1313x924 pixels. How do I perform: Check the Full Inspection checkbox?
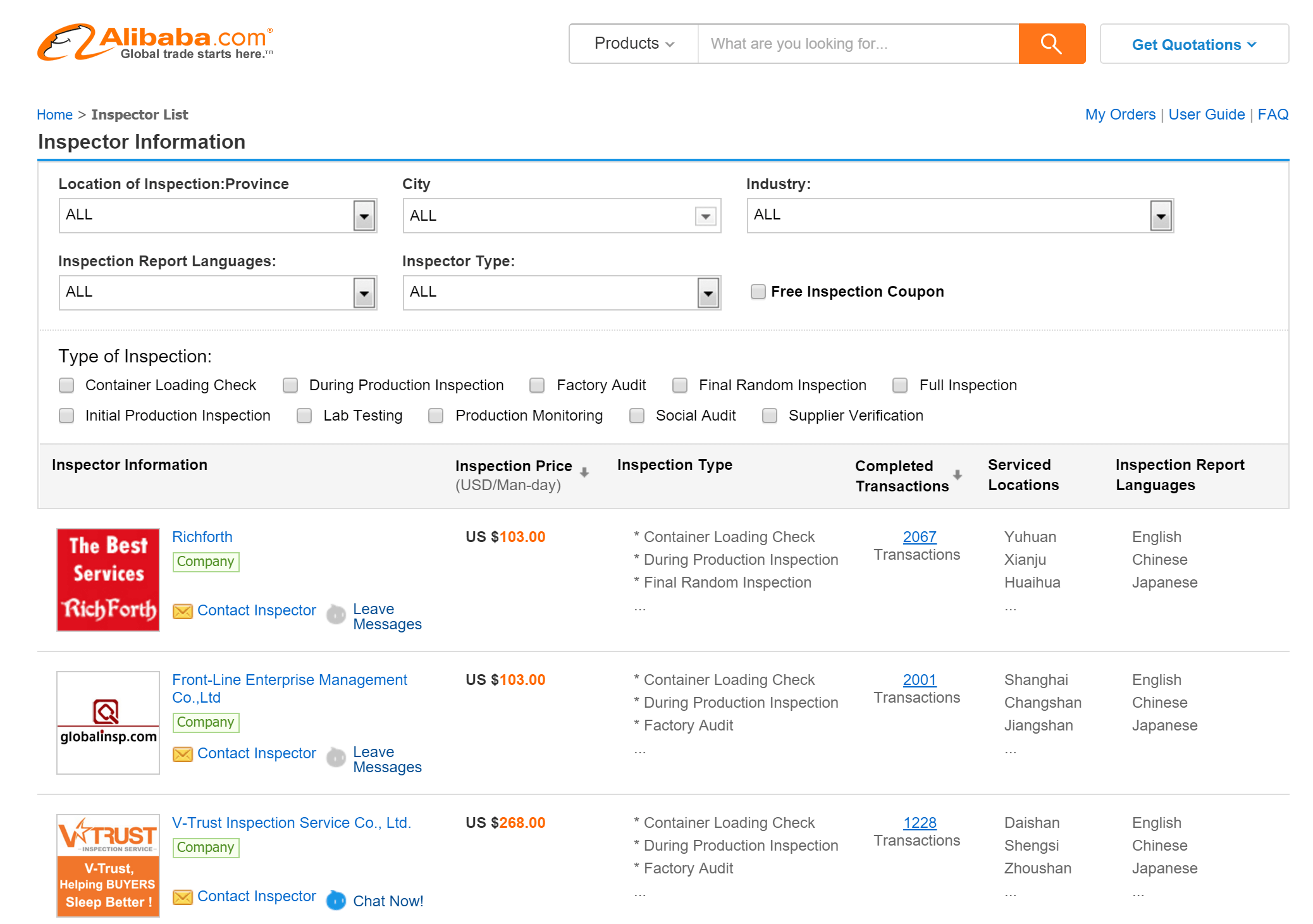pos(900,385)
